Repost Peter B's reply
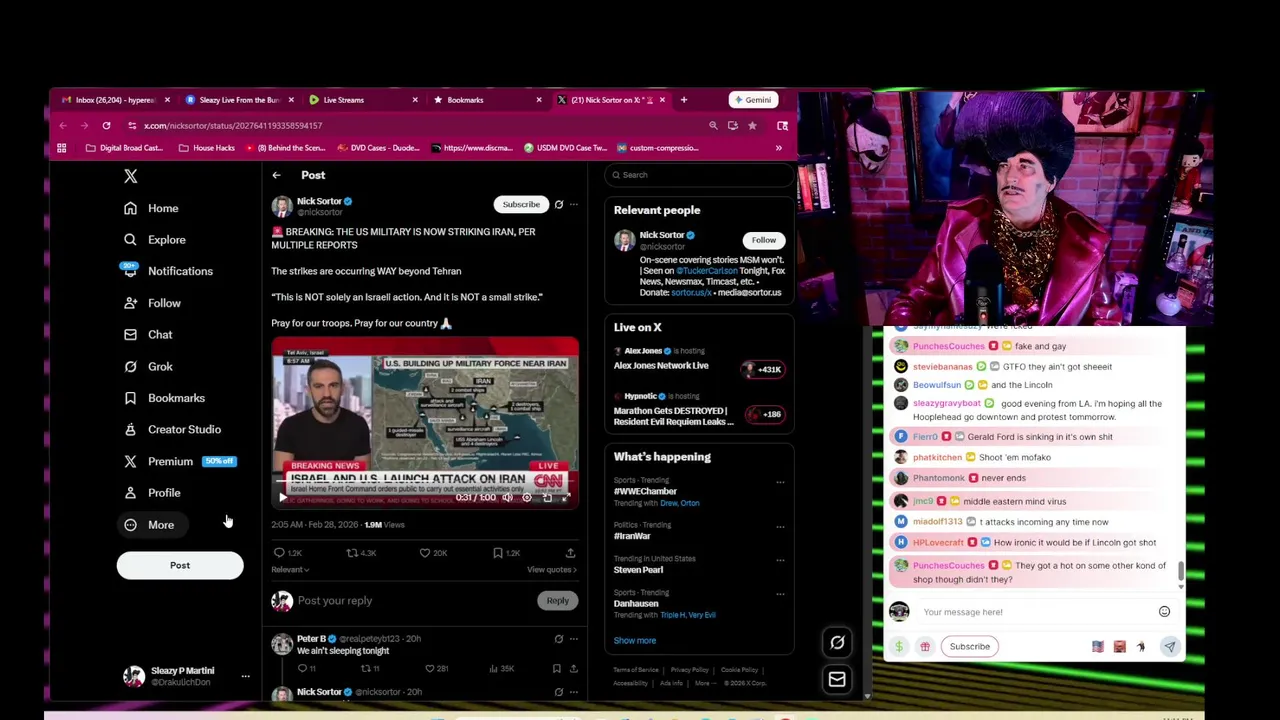Image resolution: width=1280 pixels, height=720 pixels. [370, 669]
